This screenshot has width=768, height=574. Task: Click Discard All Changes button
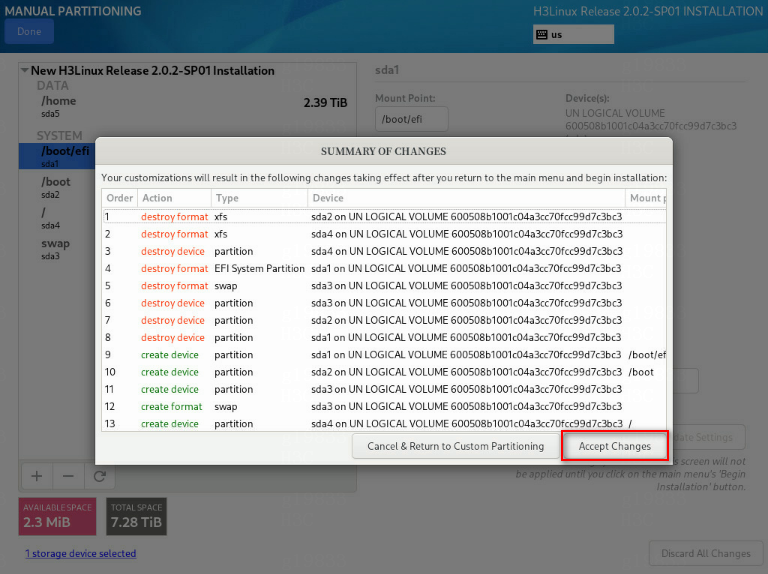(x=705, y=553)
